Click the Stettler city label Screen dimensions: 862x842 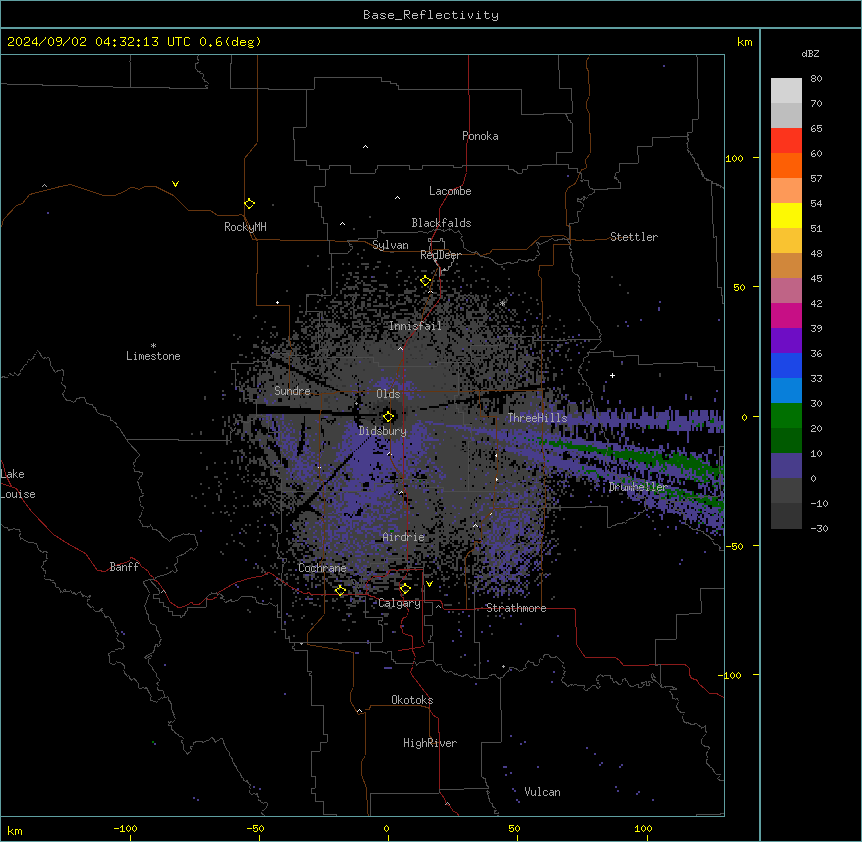[634, 237]
